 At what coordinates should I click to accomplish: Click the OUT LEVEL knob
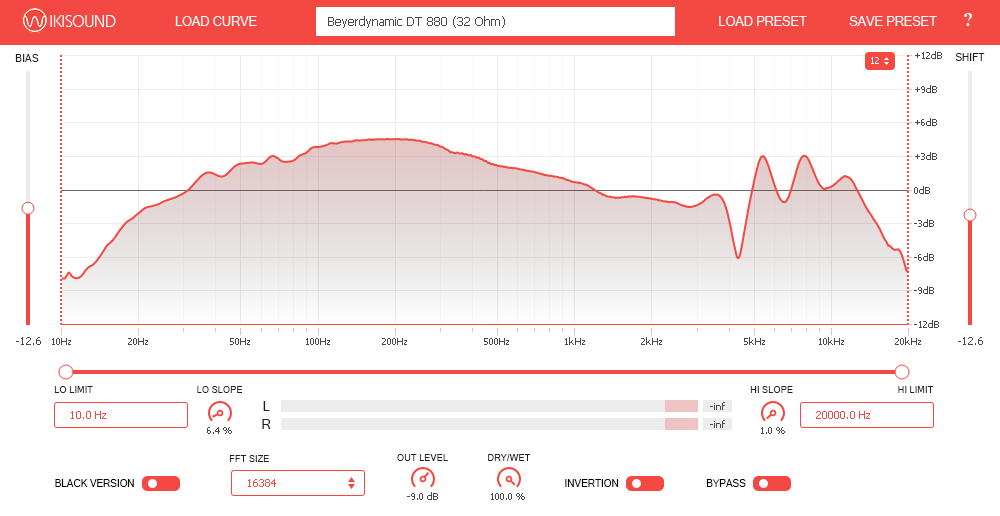tap(422, 478)
